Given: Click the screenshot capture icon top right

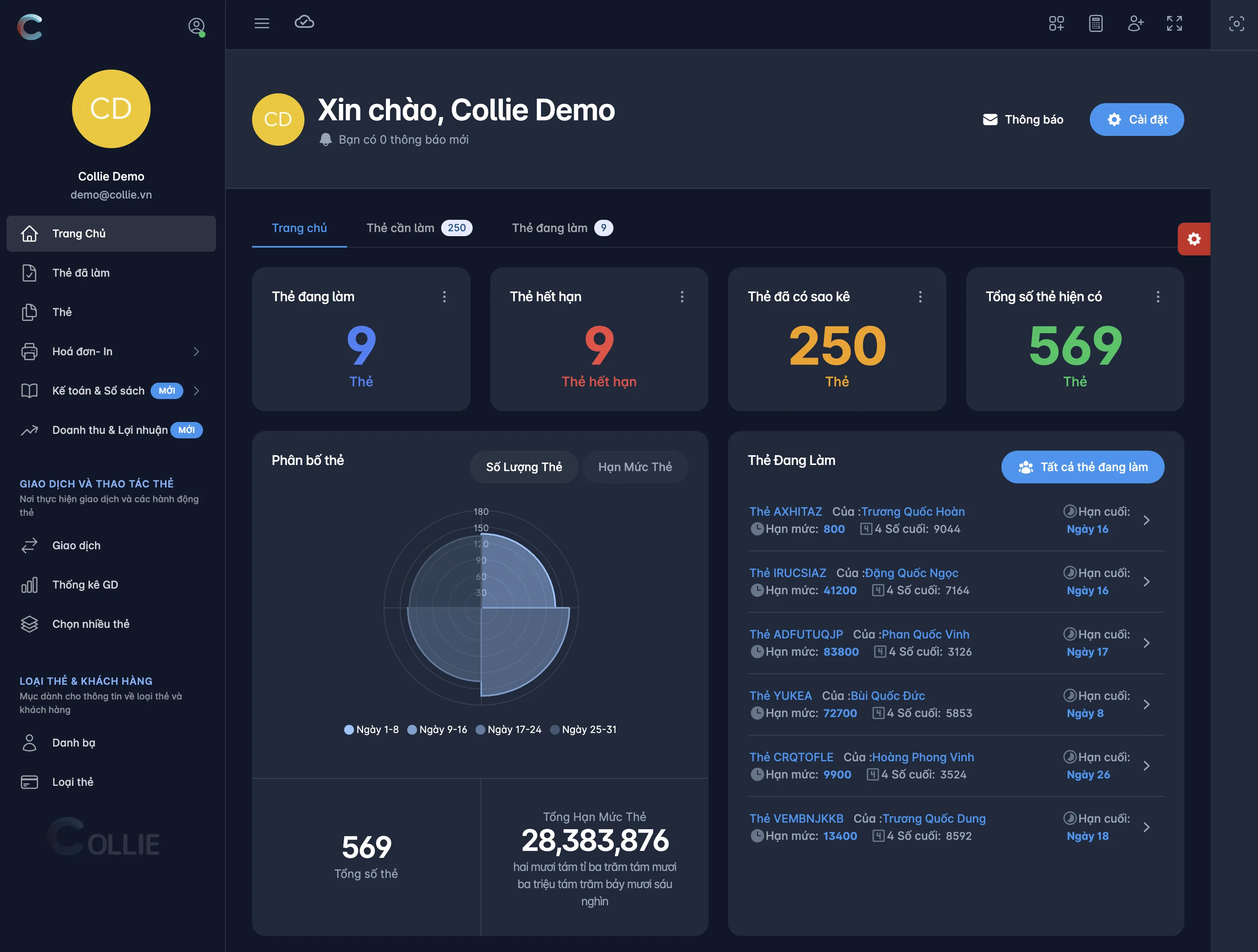Looking at the screenshot, I should click(x=1236, y=24).
